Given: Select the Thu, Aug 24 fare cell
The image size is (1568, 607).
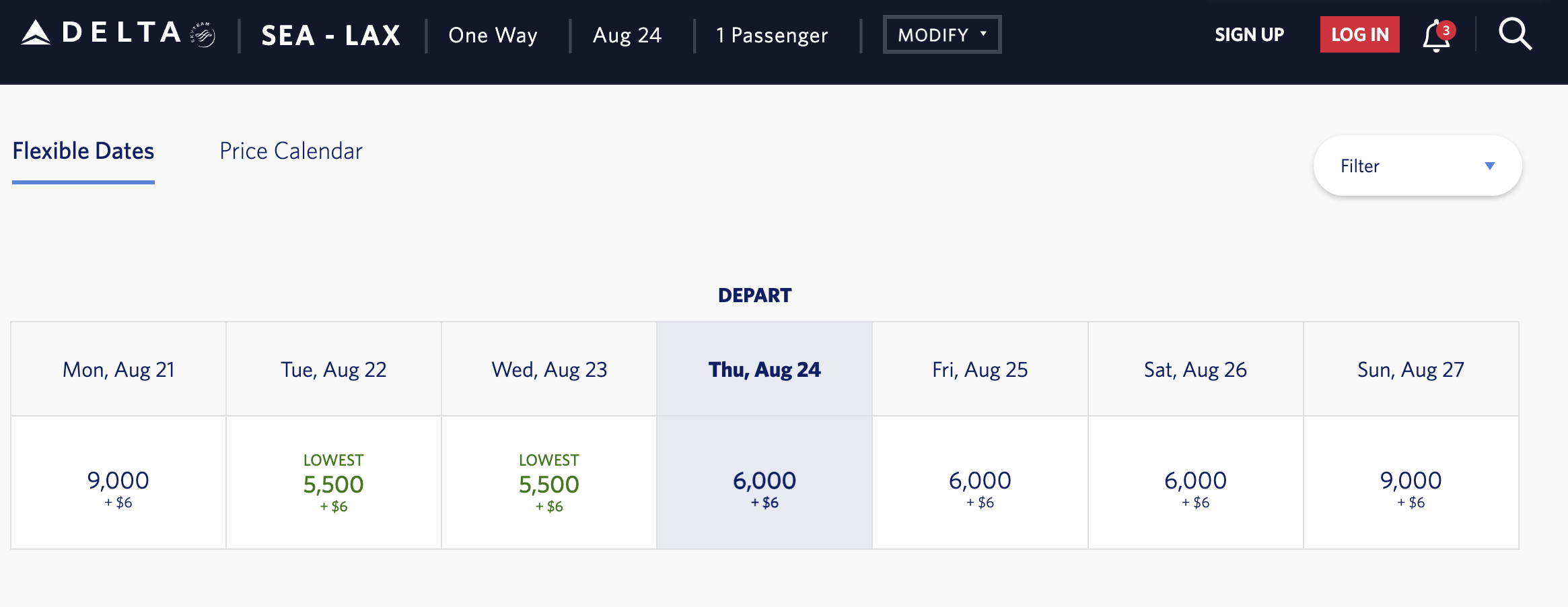Looking at the screenshot, I should pyautogui.click(x=764, y=483).
